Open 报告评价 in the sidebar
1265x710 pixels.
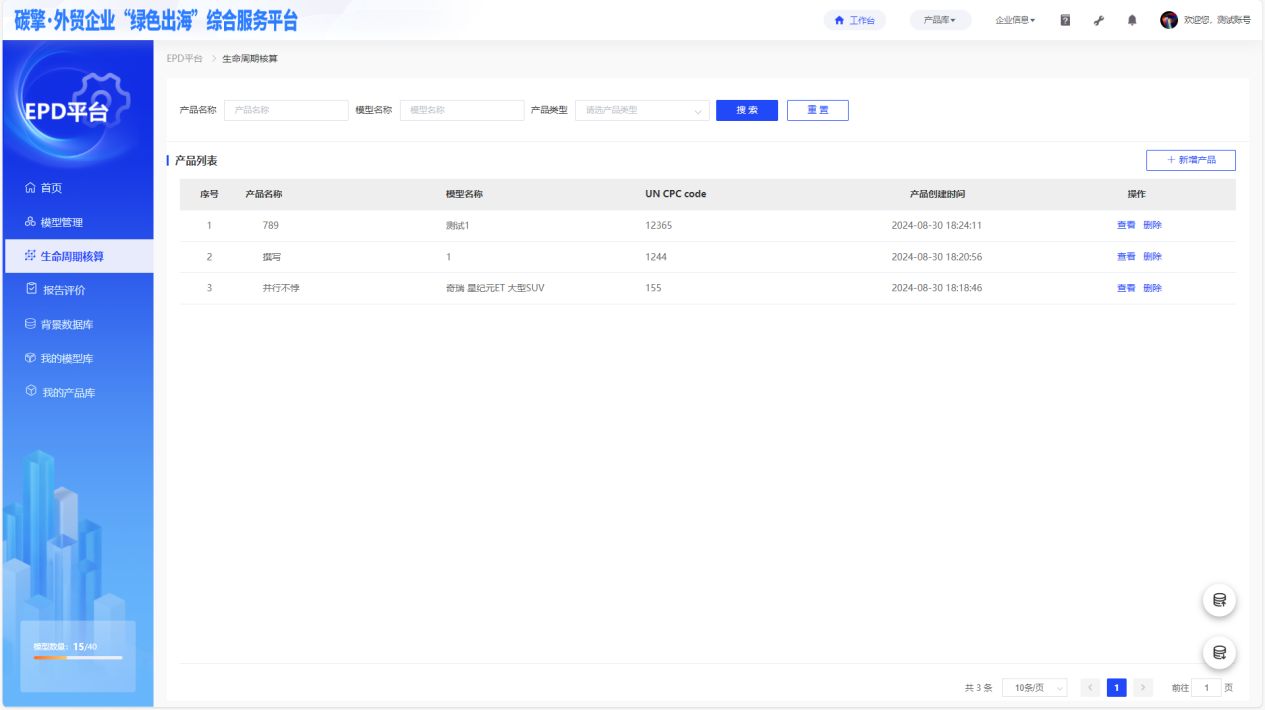point(63,290)
